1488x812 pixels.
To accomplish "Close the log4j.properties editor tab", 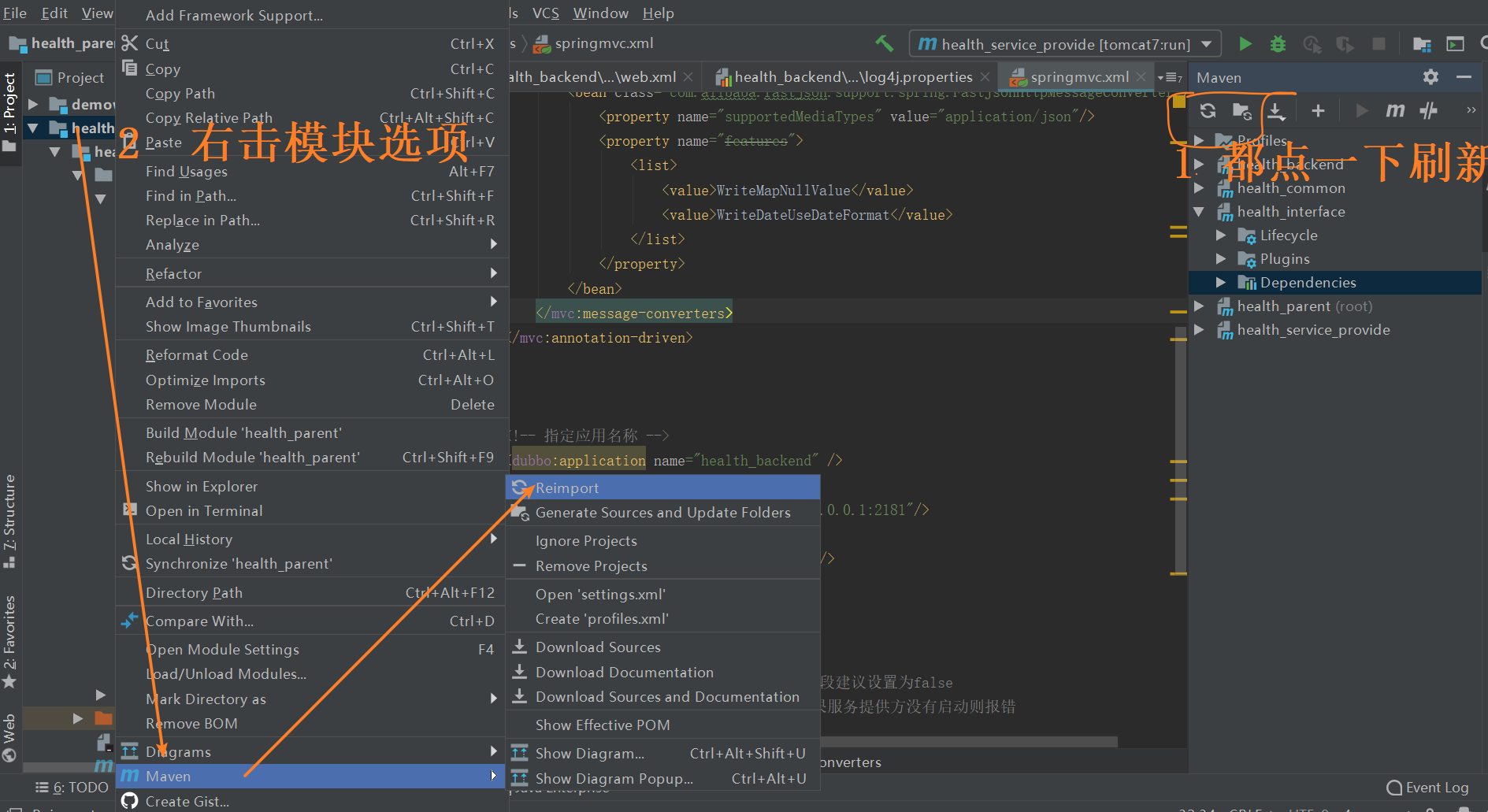I will click(x=985, y=77).
